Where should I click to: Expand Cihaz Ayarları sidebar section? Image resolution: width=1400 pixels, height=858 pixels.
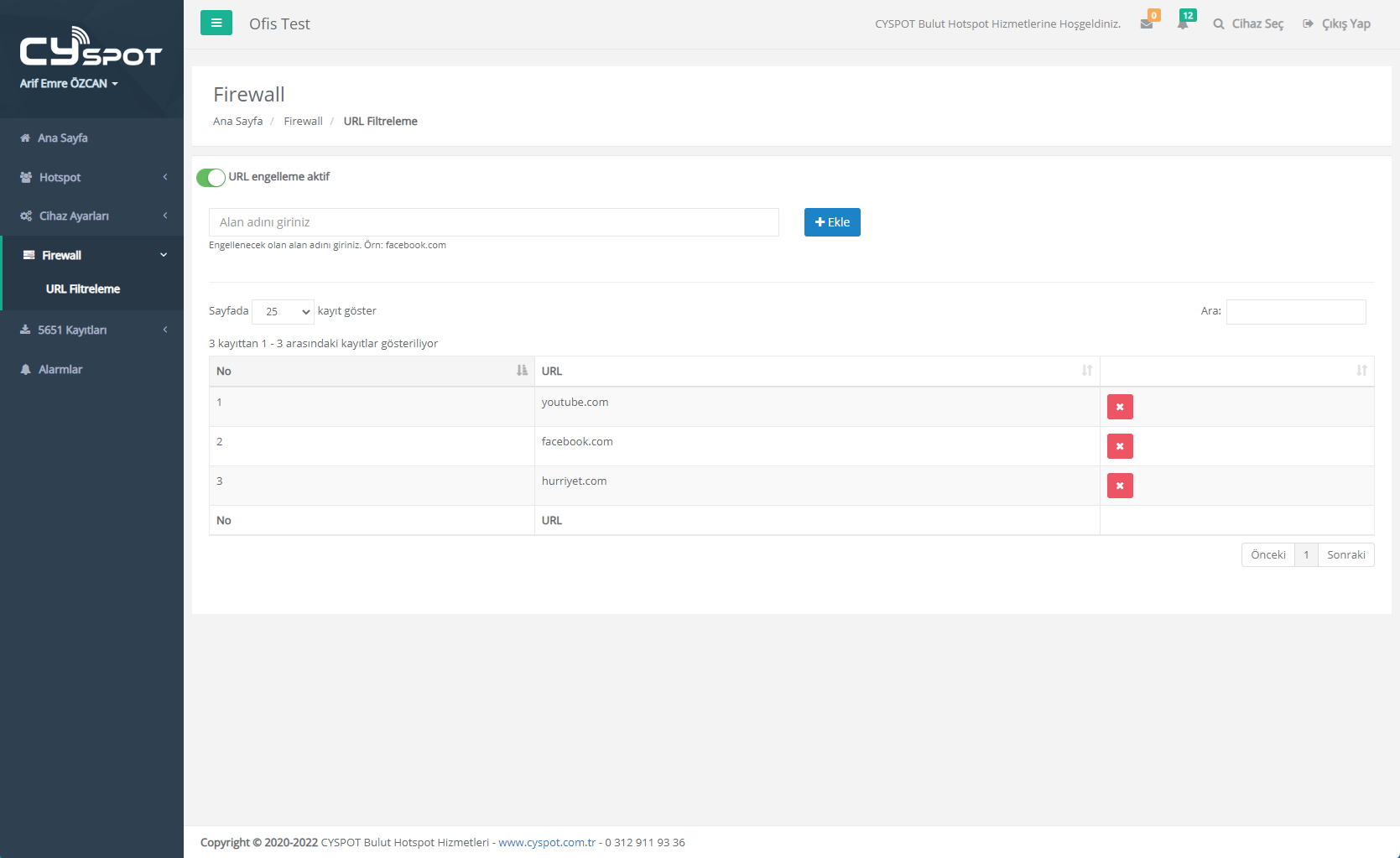click(92, 216)
